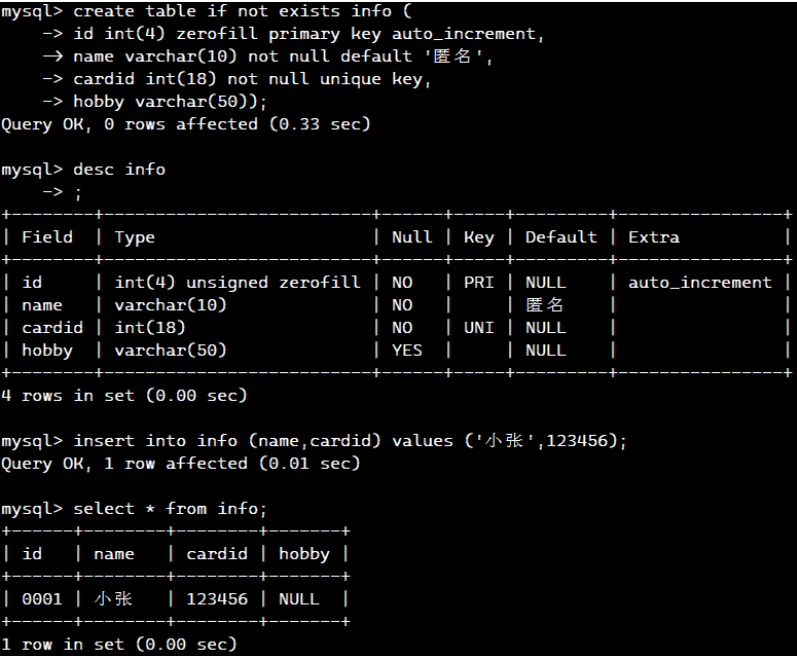The height and width of the screenshot is (656, 797).
Task: Click the 'int(4) unsigned zerofill' type cell
Action: point(237,283)
